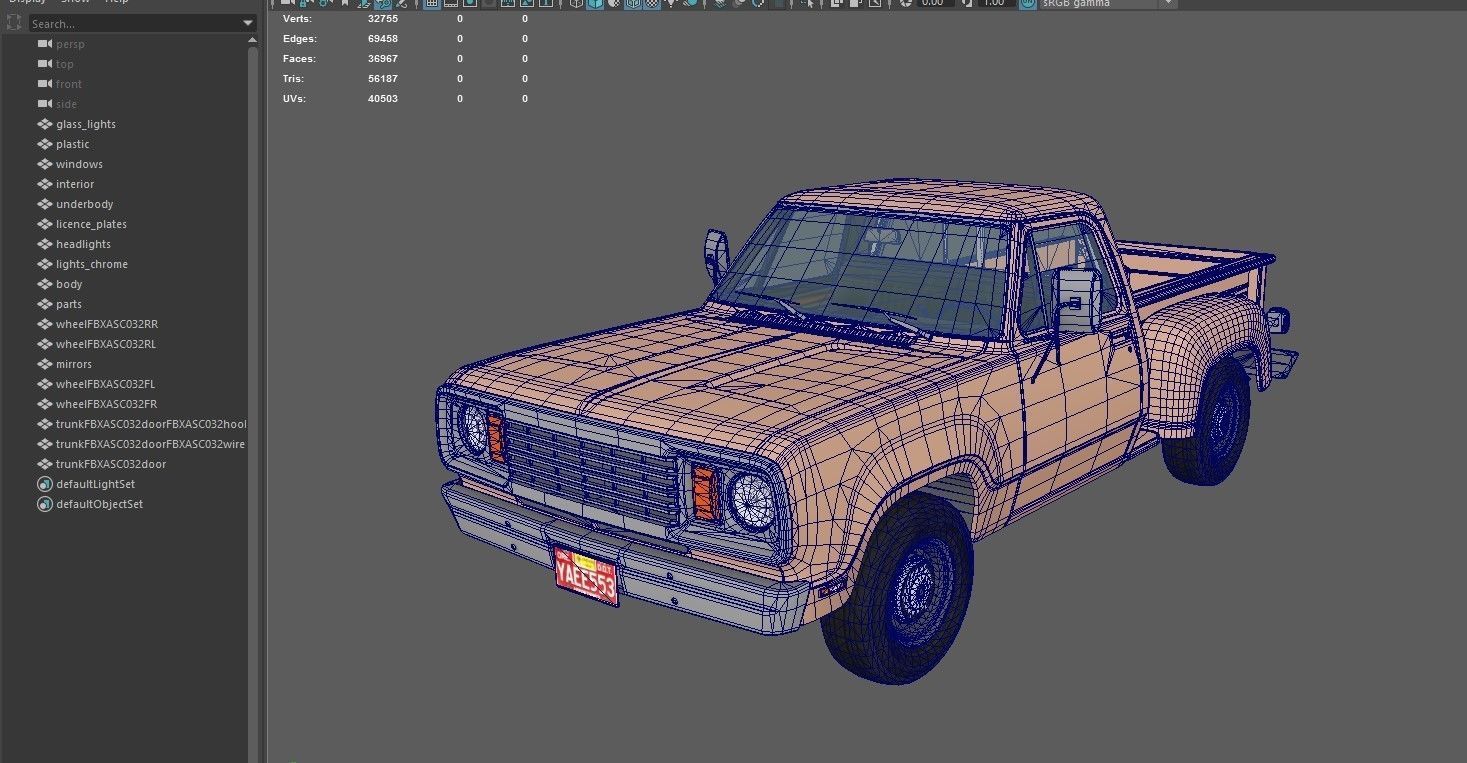The image size is (1467, 763).
Task: Click the lights_chrome node icon
Action: coord(44,264)
